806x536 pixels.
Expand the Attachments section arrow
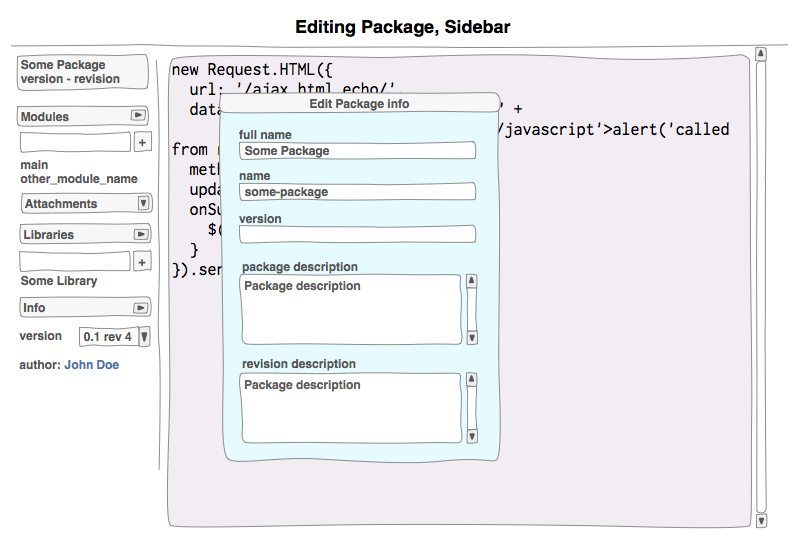click(144, 203)
